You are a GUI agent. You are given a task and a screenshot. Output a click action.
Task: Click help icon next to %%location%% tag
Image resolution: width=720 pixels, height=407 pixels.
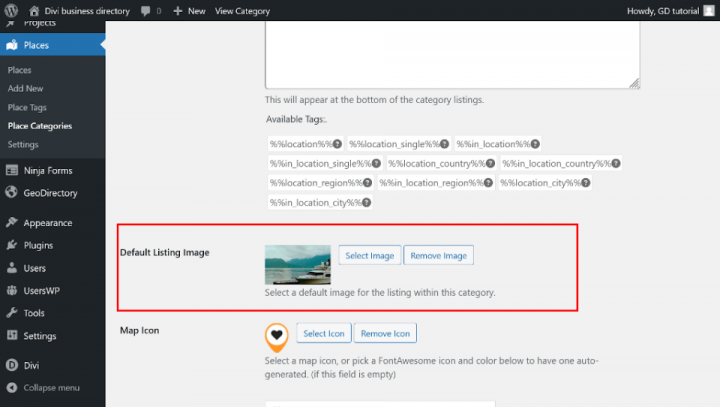[337, 144]
